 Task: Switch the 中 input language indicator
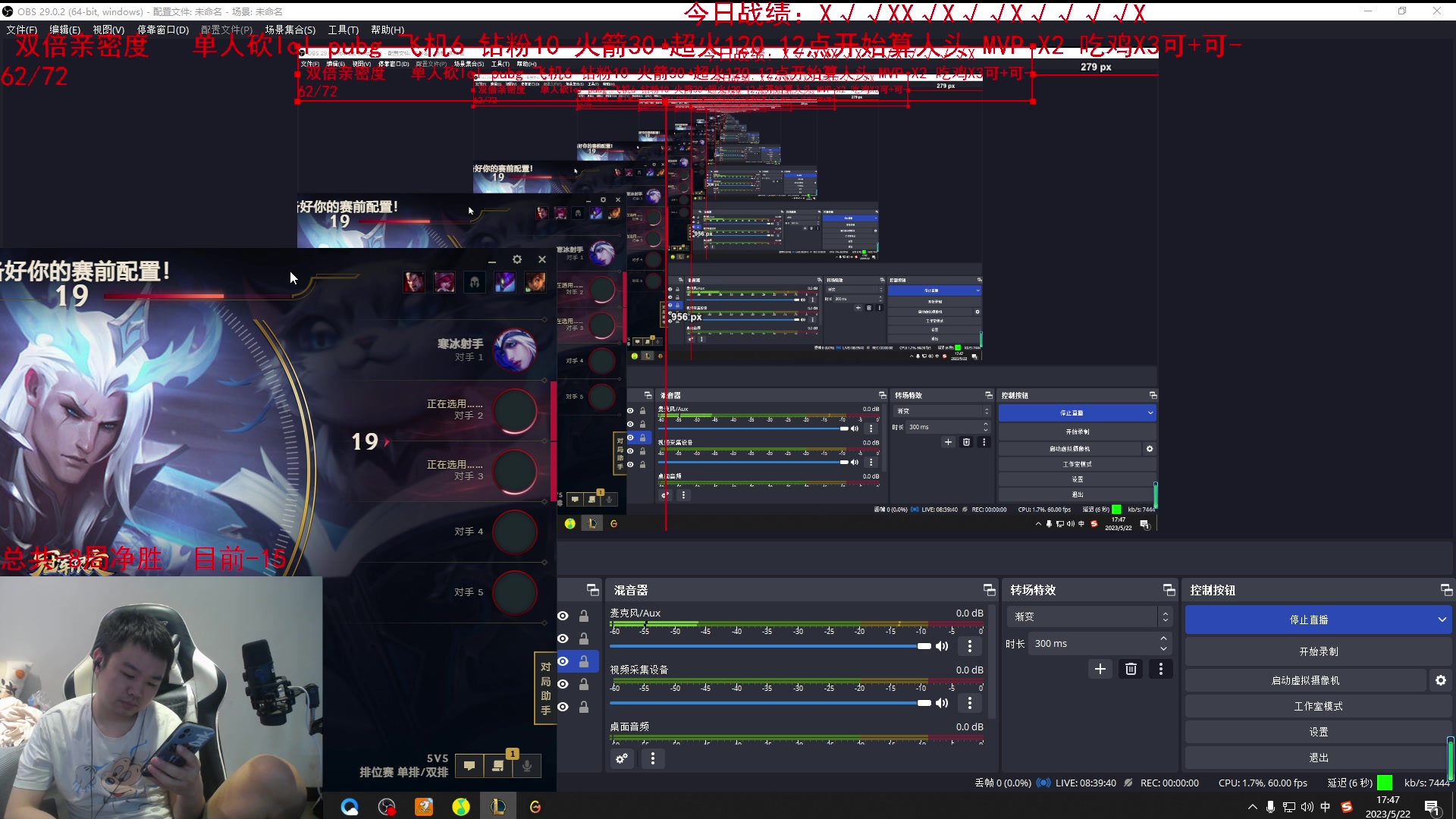pos(1326,807)
